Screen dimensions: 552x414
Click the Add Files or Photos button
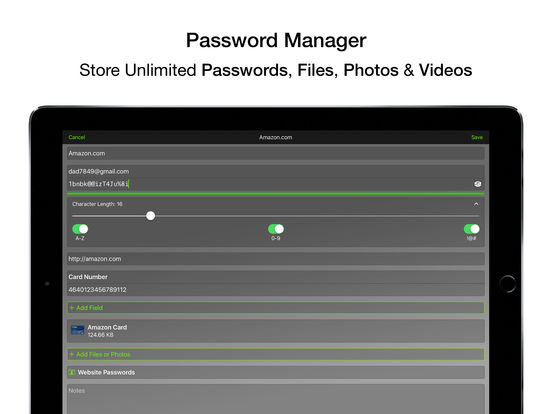(276, 354)
